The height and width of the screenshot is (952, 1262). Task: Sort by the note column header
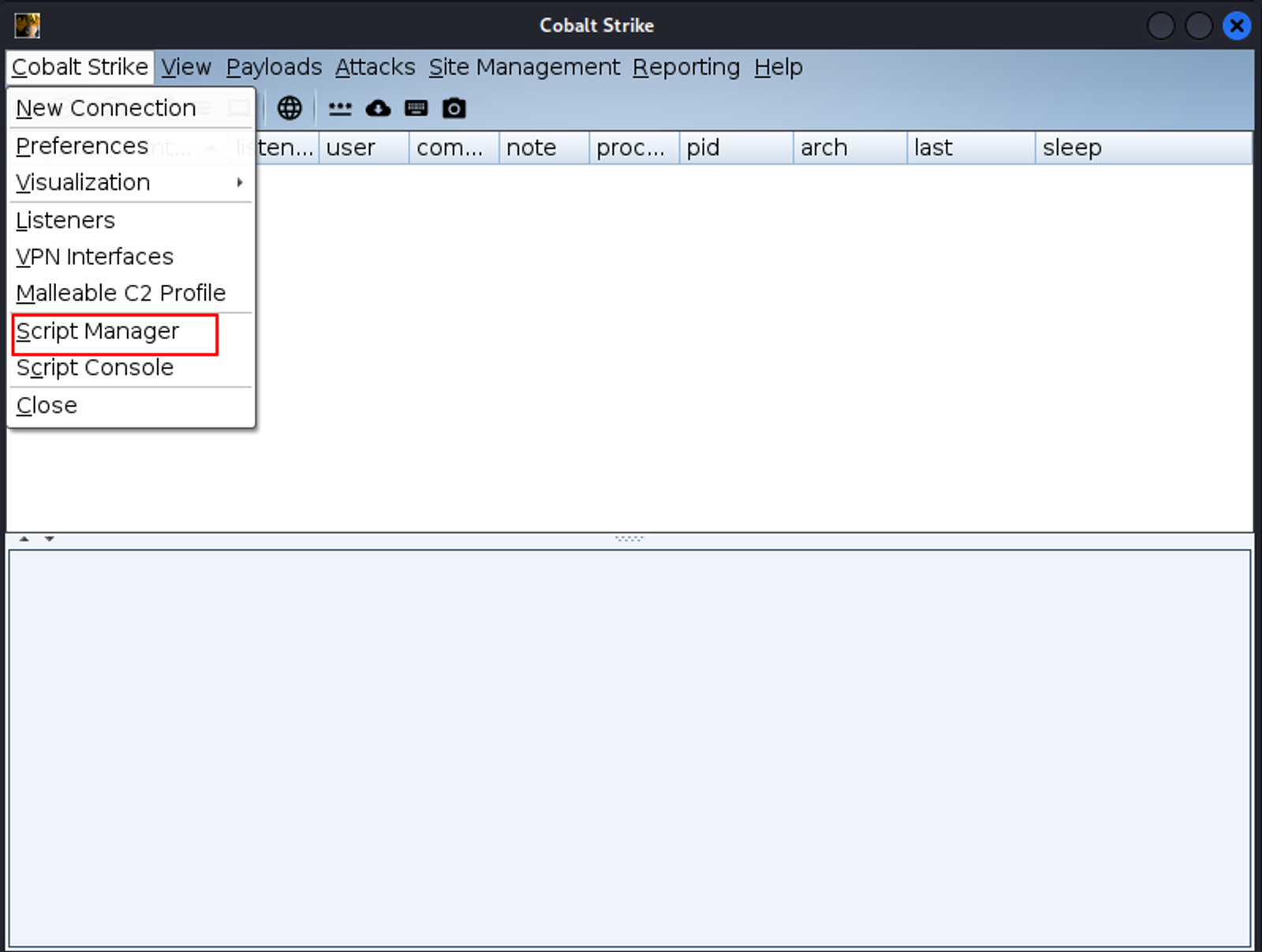(x=544, y=147)
